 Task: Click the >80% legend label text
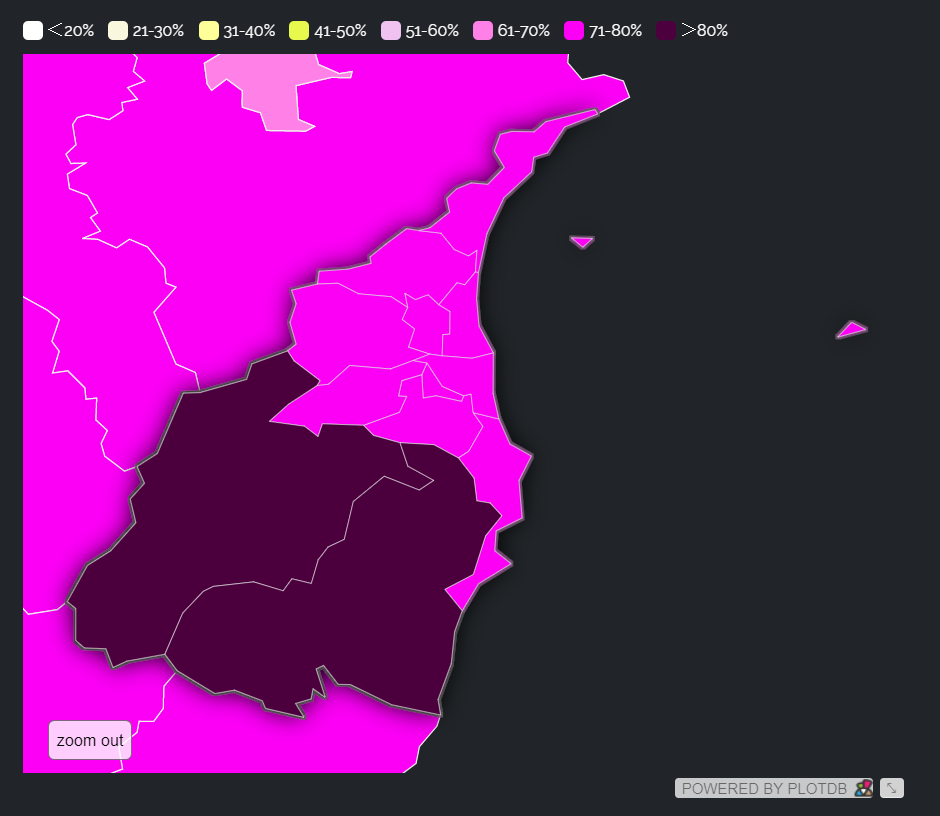tap(705, 31)
